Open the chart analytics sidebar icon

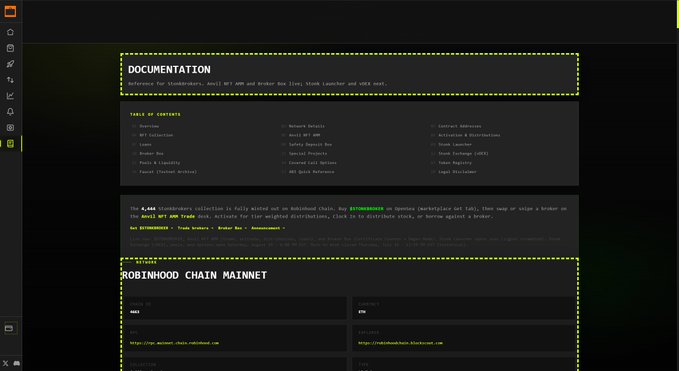(10, 96)
